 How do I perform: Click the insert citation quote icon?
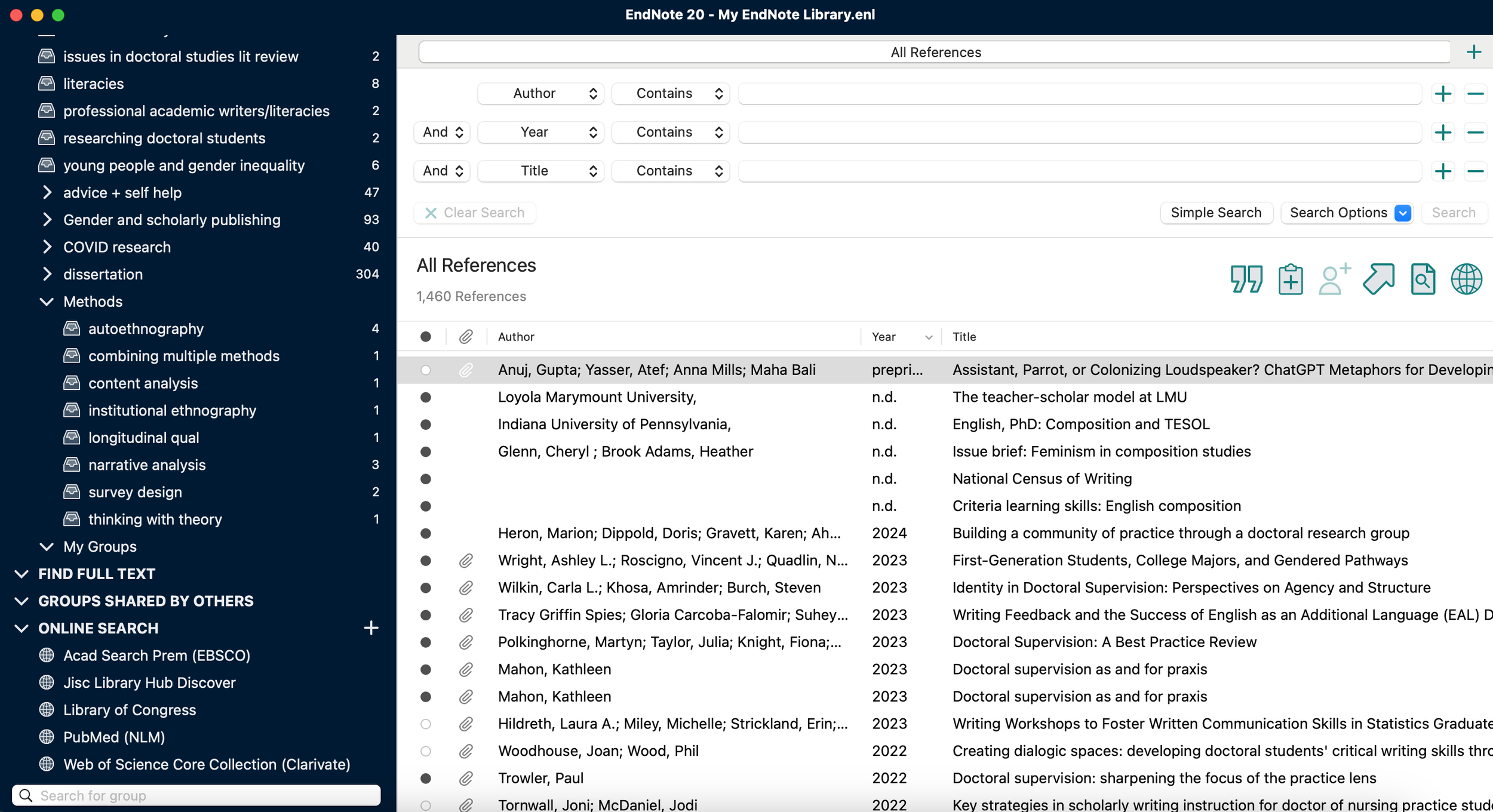click(1246, 279)
